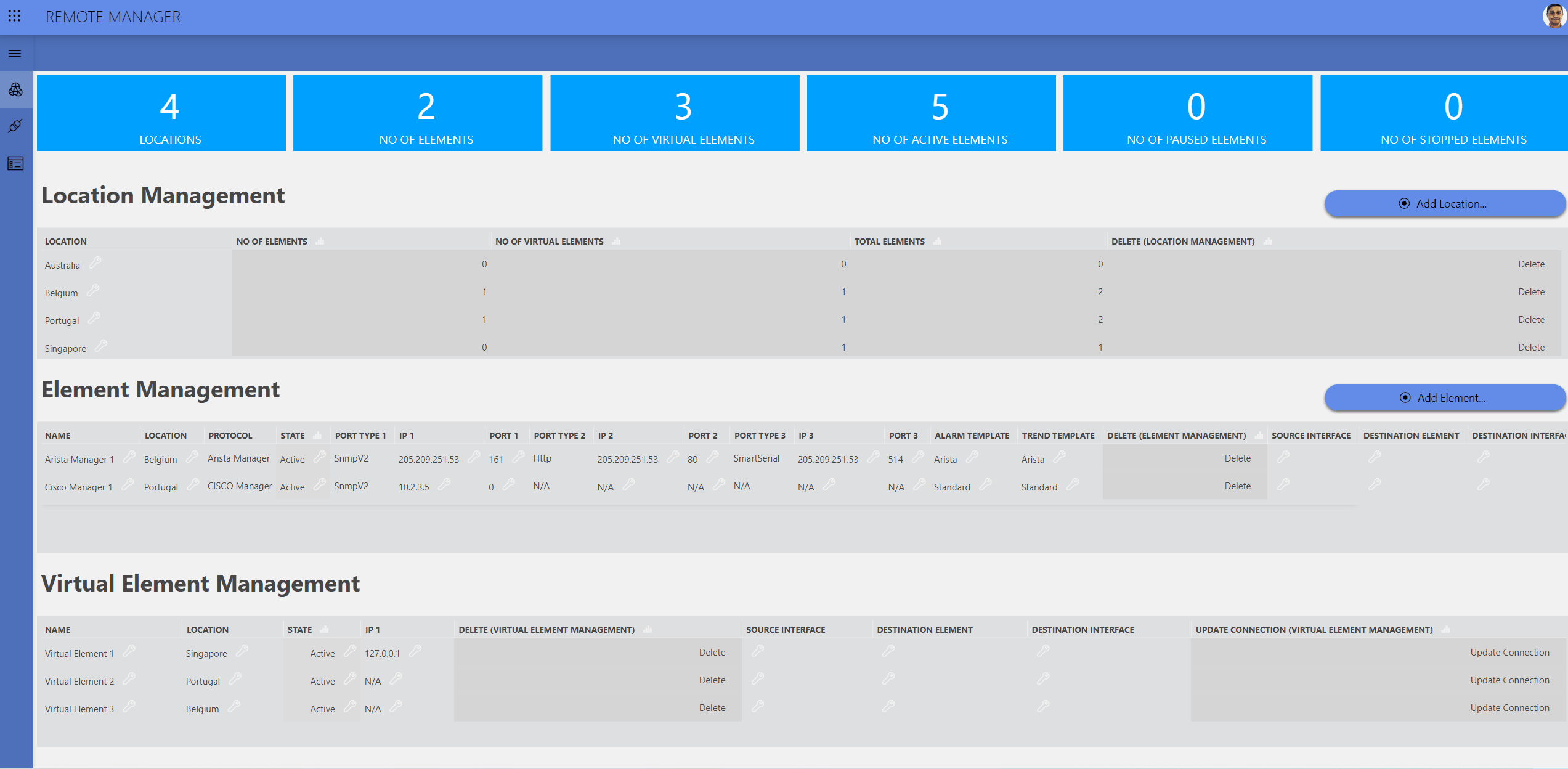Edit the Virtual Element 1 name
Viewport: 1568px width, 769px height.
[129, 651]
